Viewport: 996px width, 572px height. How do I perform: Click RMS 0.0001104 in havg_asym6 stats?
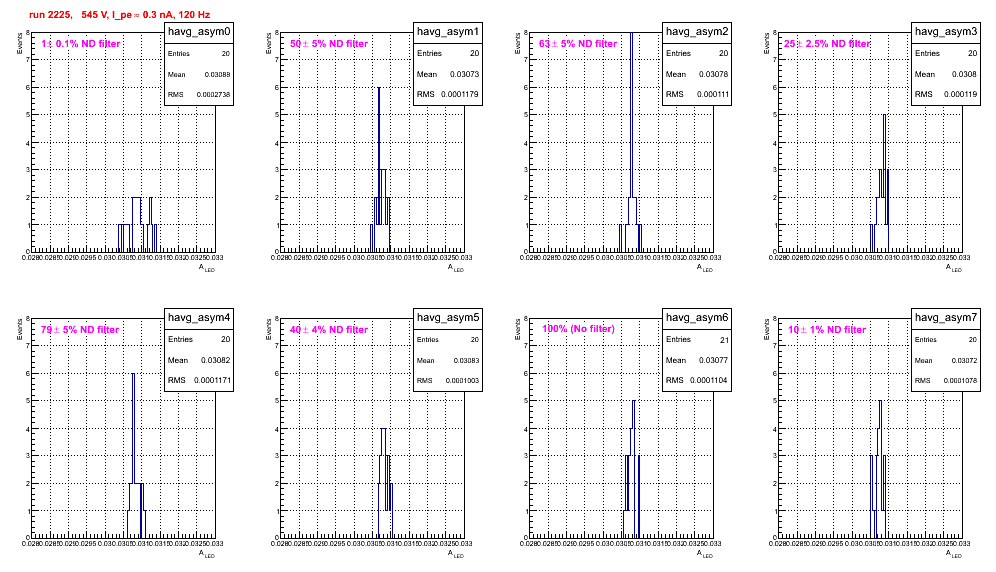tap(697, 381)
